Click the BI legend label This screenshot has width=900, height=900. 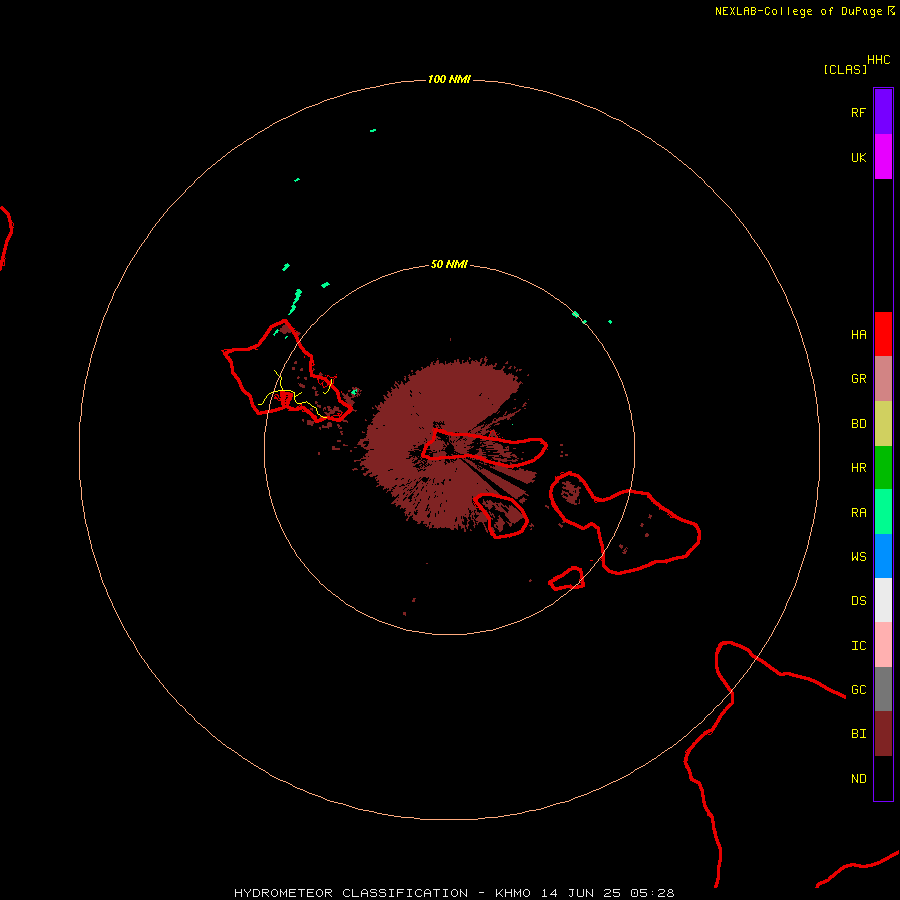(x=858, y=734)
